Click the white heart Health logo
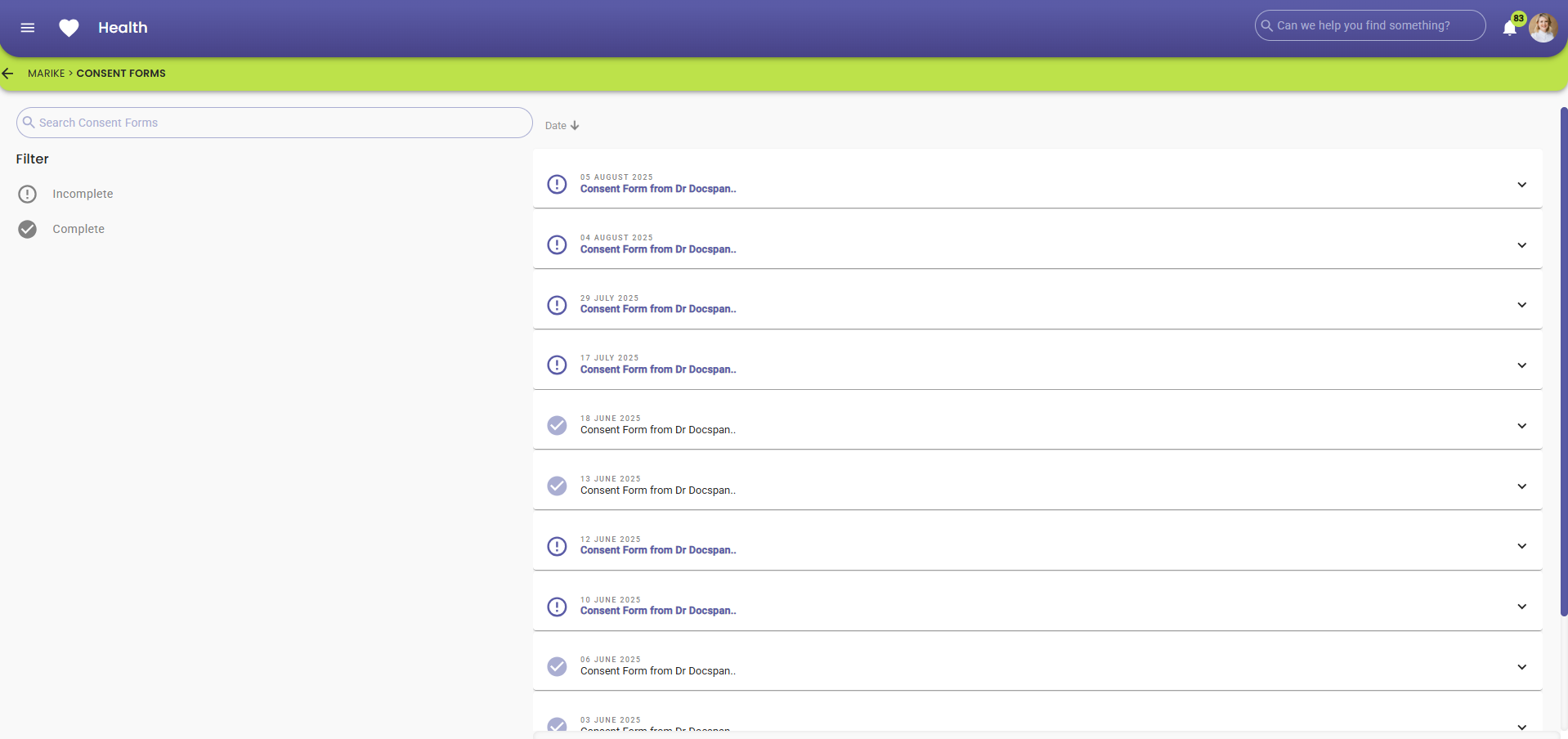Screen dimensions: 1568x739 (x=69, y=28)
